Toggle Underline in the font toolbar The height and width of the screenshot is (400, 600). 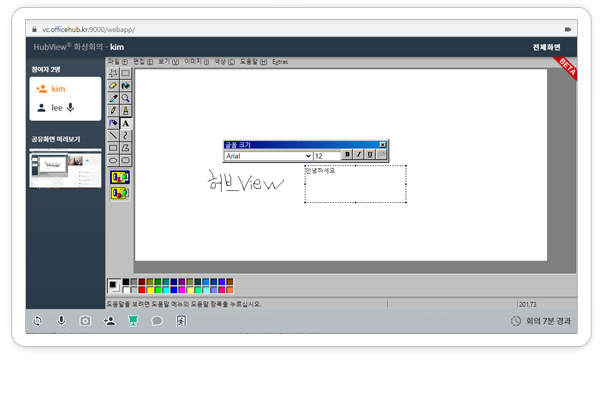click(x=370, y=154)
